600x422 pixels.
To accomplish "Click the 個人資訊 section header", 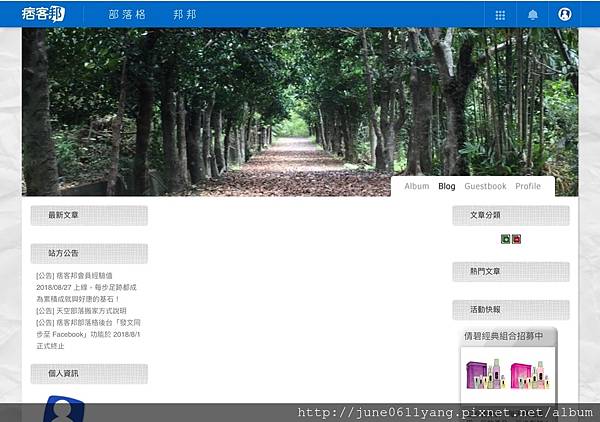I will click(x=89, y=374).
